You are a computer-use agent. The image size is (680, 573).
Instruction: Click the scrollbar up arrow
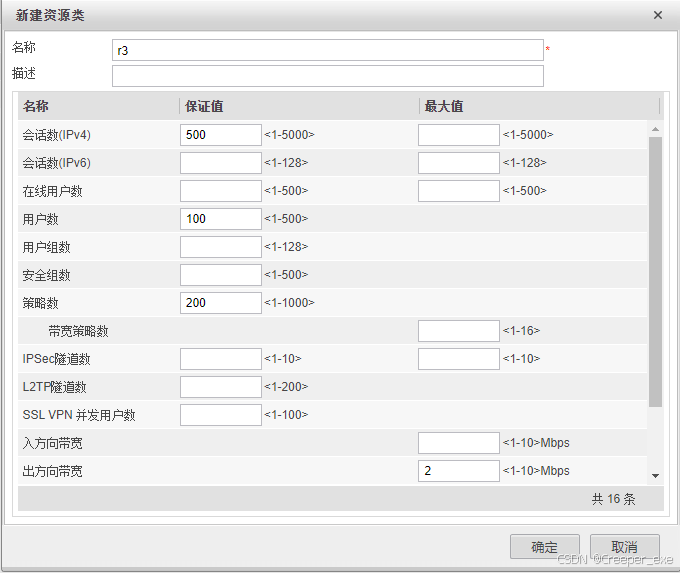click(655, 129)
